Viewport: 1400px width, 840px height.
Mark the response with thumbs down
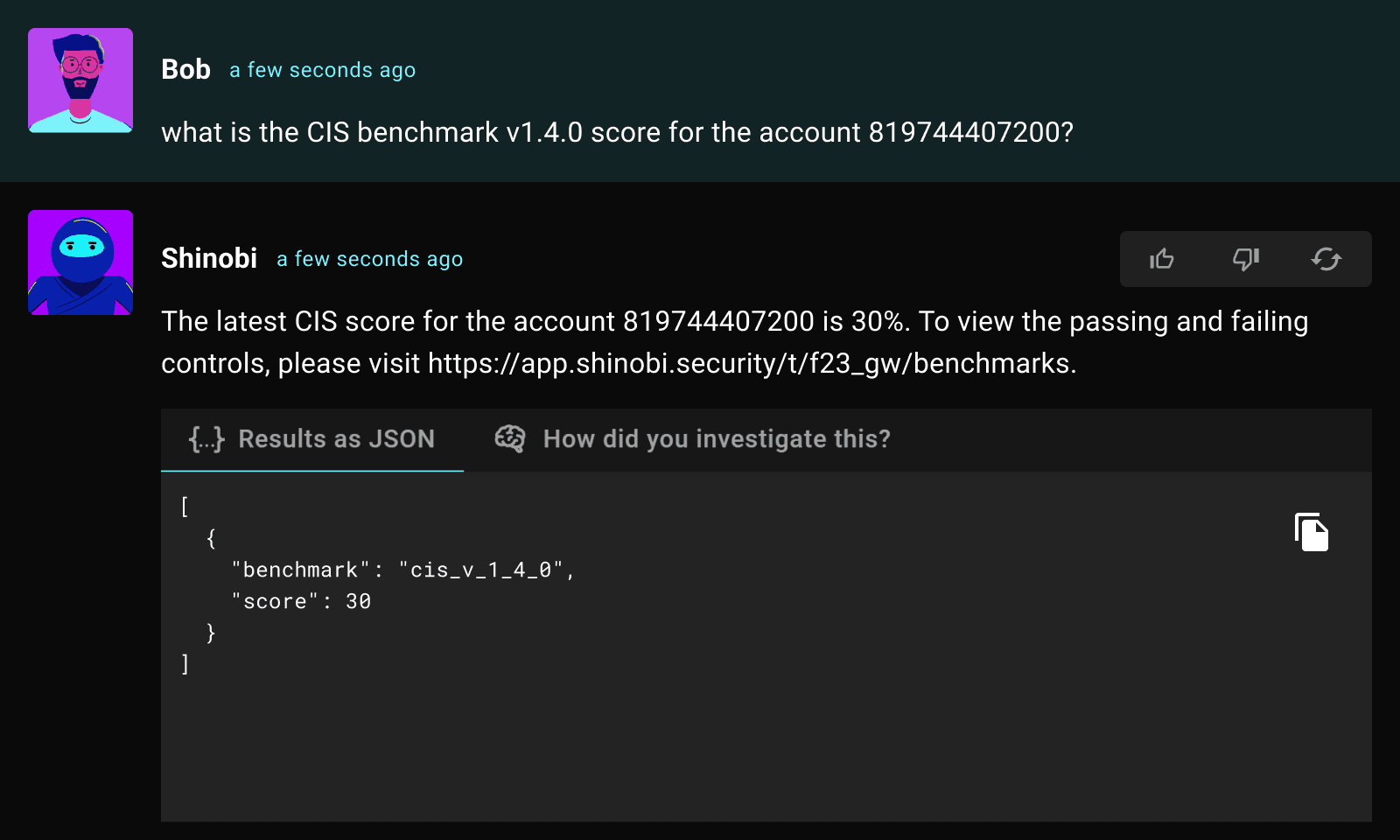tap(1245, 259)
